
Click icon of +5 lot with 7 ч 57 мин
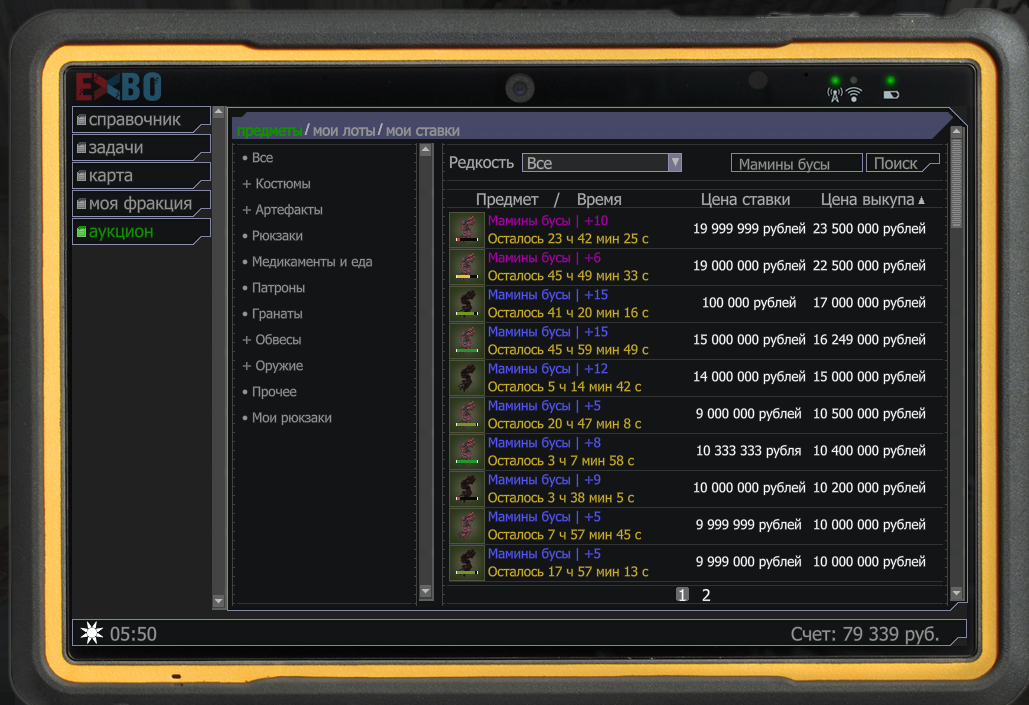click(x=467, y=525)
